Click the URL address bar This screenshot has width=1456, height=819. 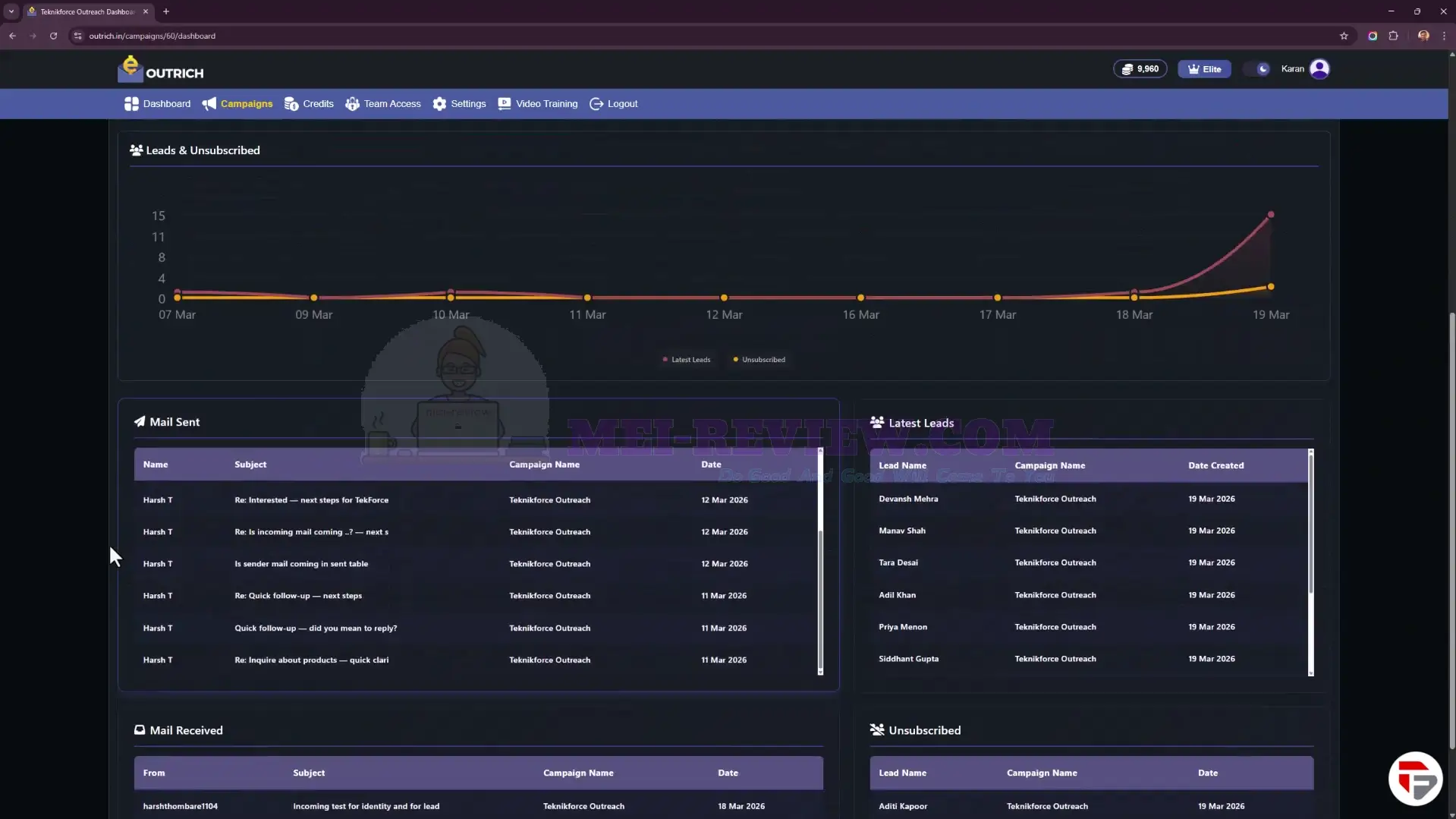pos(706,36)
